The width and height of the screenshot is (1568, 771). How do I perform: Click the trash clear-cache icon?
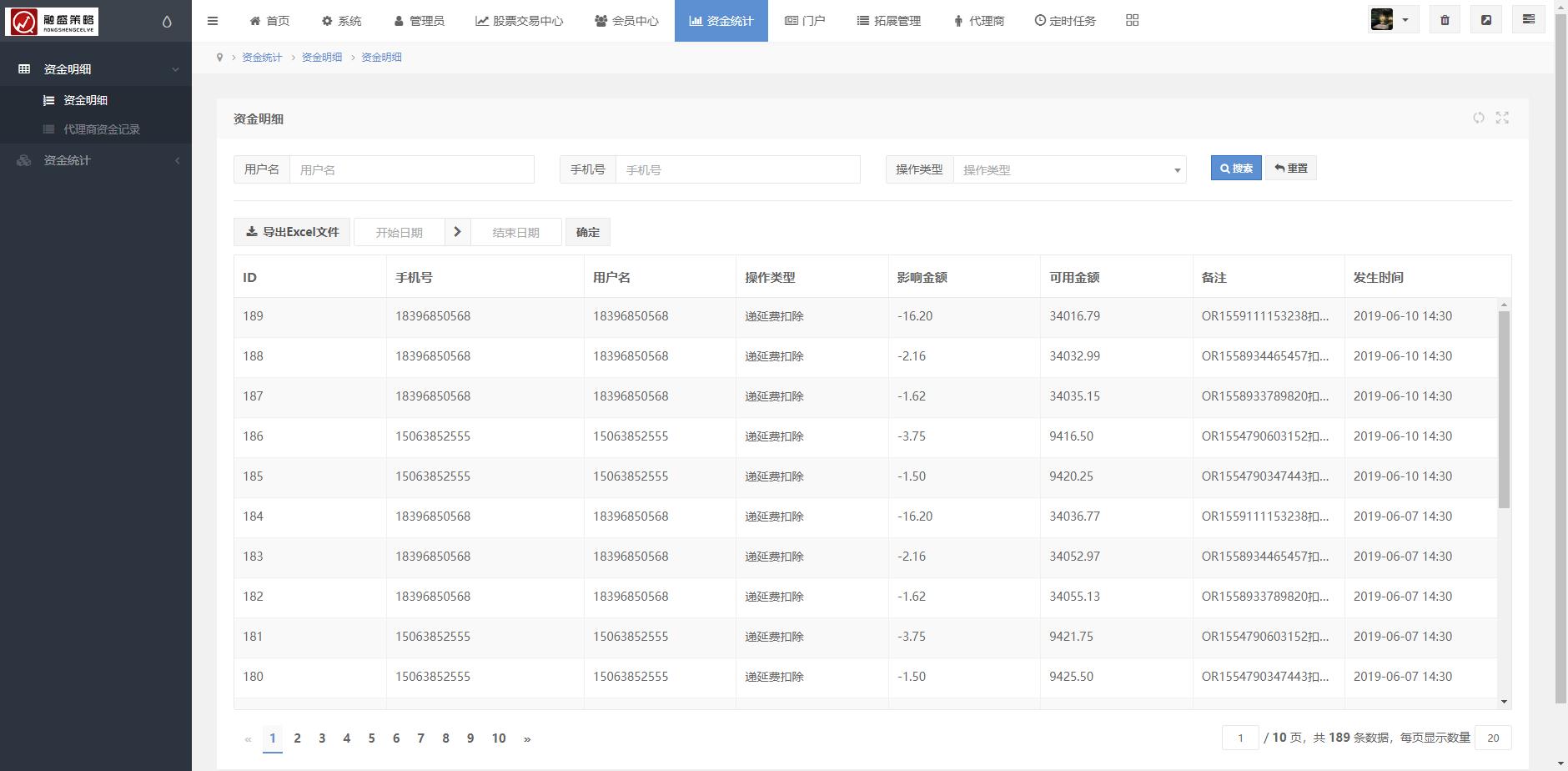pyautogui.click(x=1445, y=20)
